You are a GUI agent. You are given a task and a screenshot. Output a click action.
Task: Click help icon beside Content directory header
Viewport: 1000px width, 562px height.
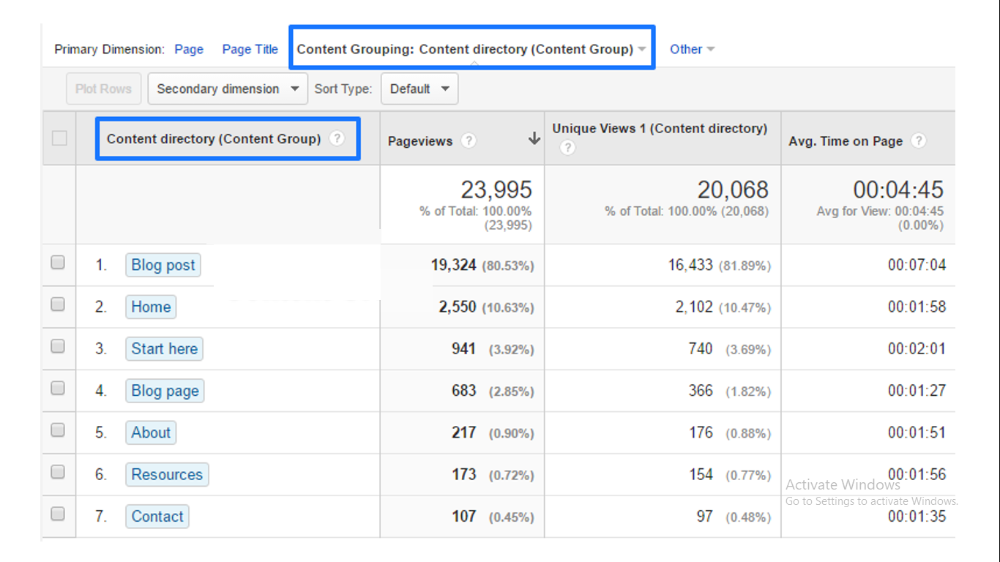coord(337,139)
